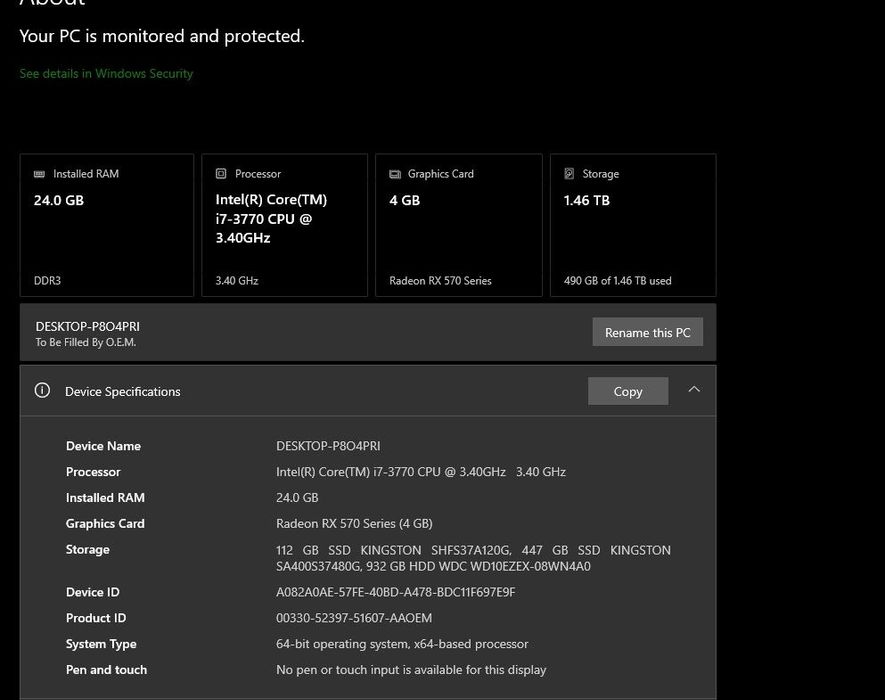Select the i7-3770 processor name in card
The height and width of the screenshot is (700, 885).
(271, 218)
